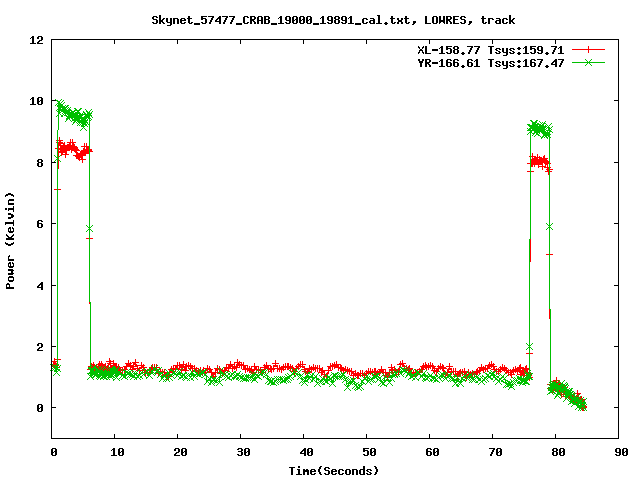Click the x-axis value 30
The height and width of the screenshot is (480, 640).
tap(243, 452)
